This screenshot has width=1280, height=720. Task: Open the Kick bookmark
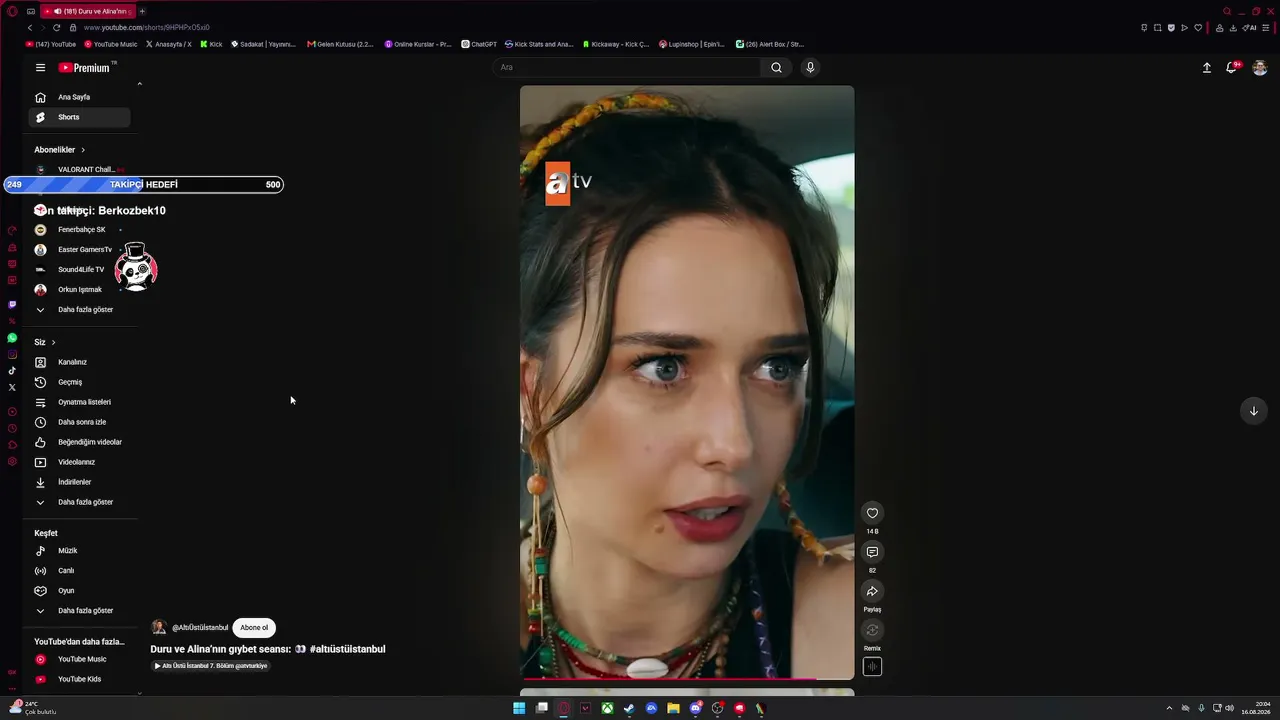coord(211,44)
